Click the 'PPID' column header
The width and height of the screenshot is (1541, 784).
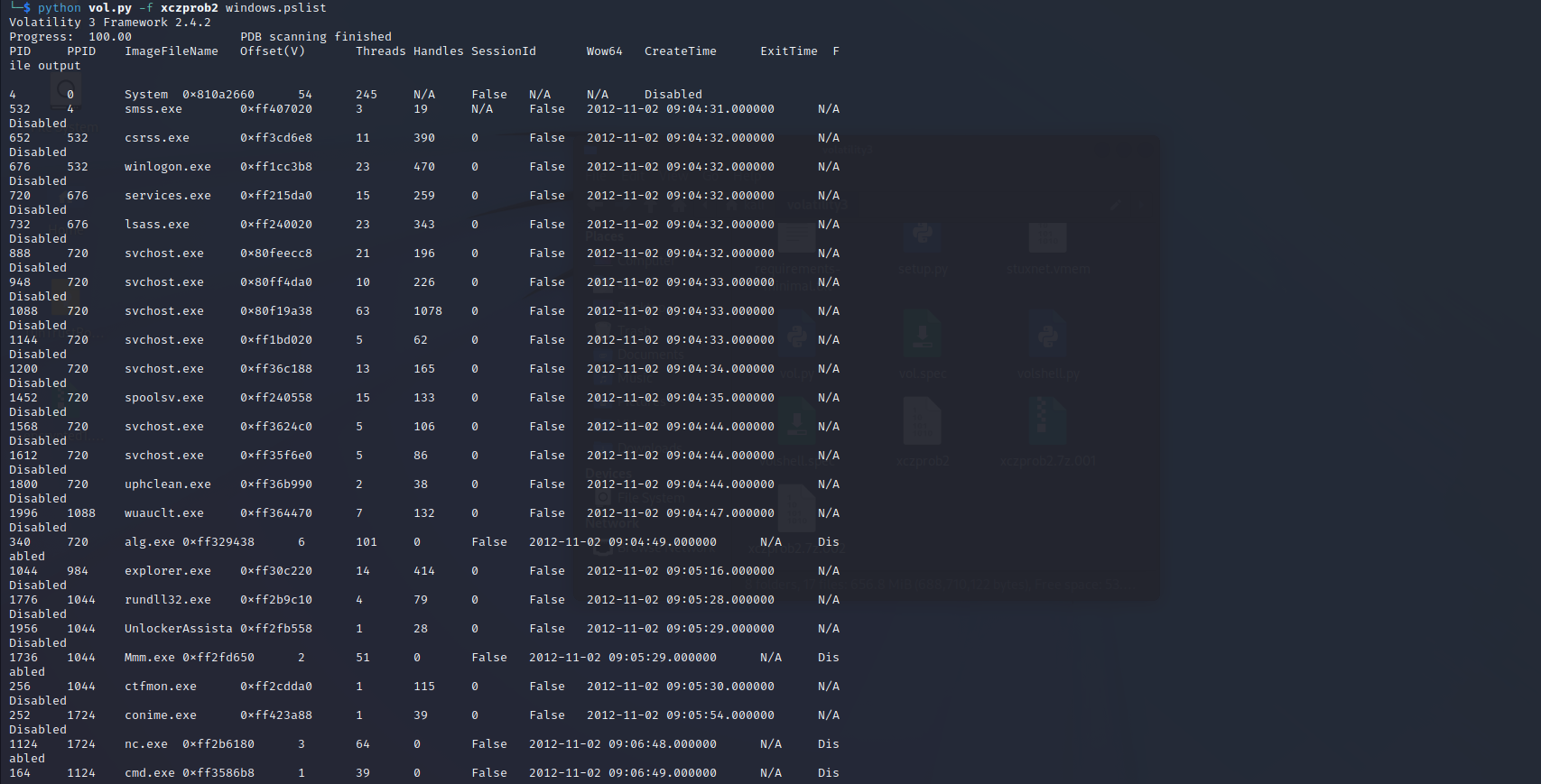tap(81, 51)
